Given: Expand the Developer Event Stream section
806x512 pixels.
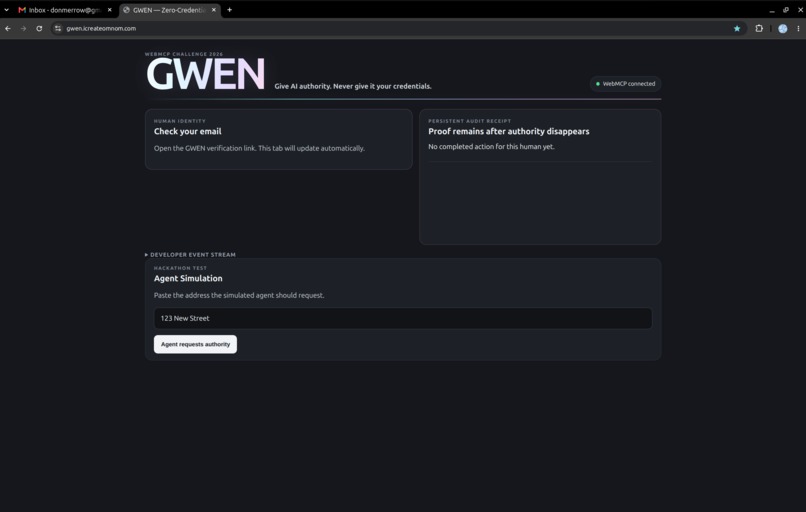Looking at the screenshot, I should point(190,254).
